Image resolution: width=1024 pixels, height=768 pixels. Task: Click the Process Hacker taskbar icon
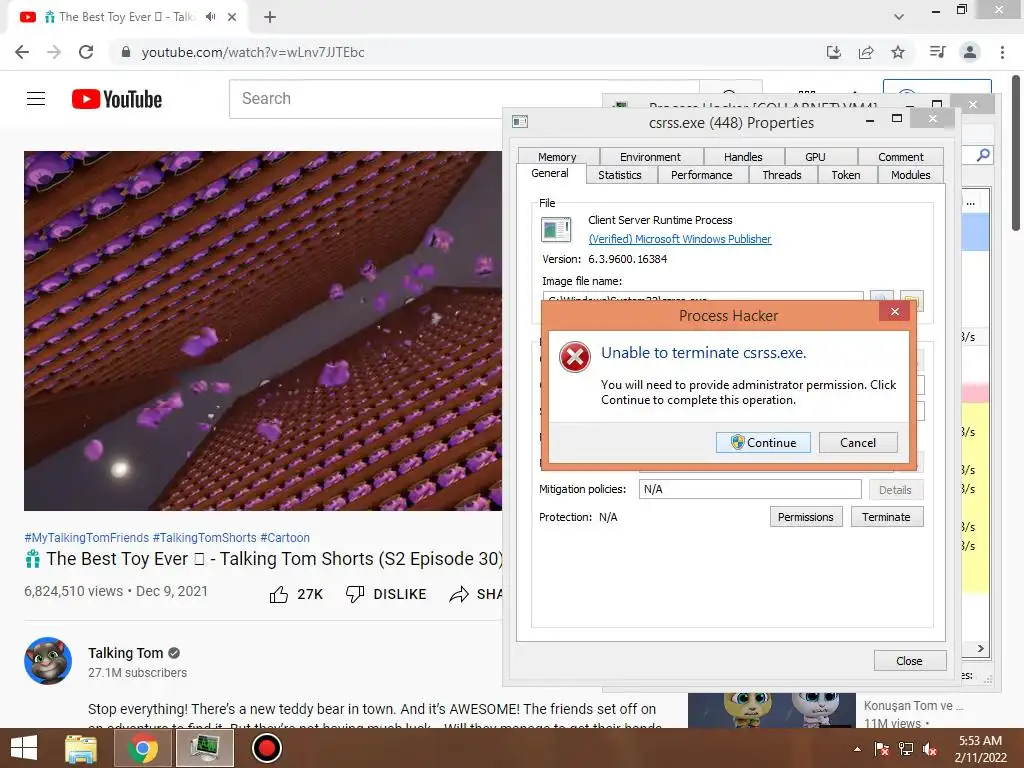coord(205,748)
